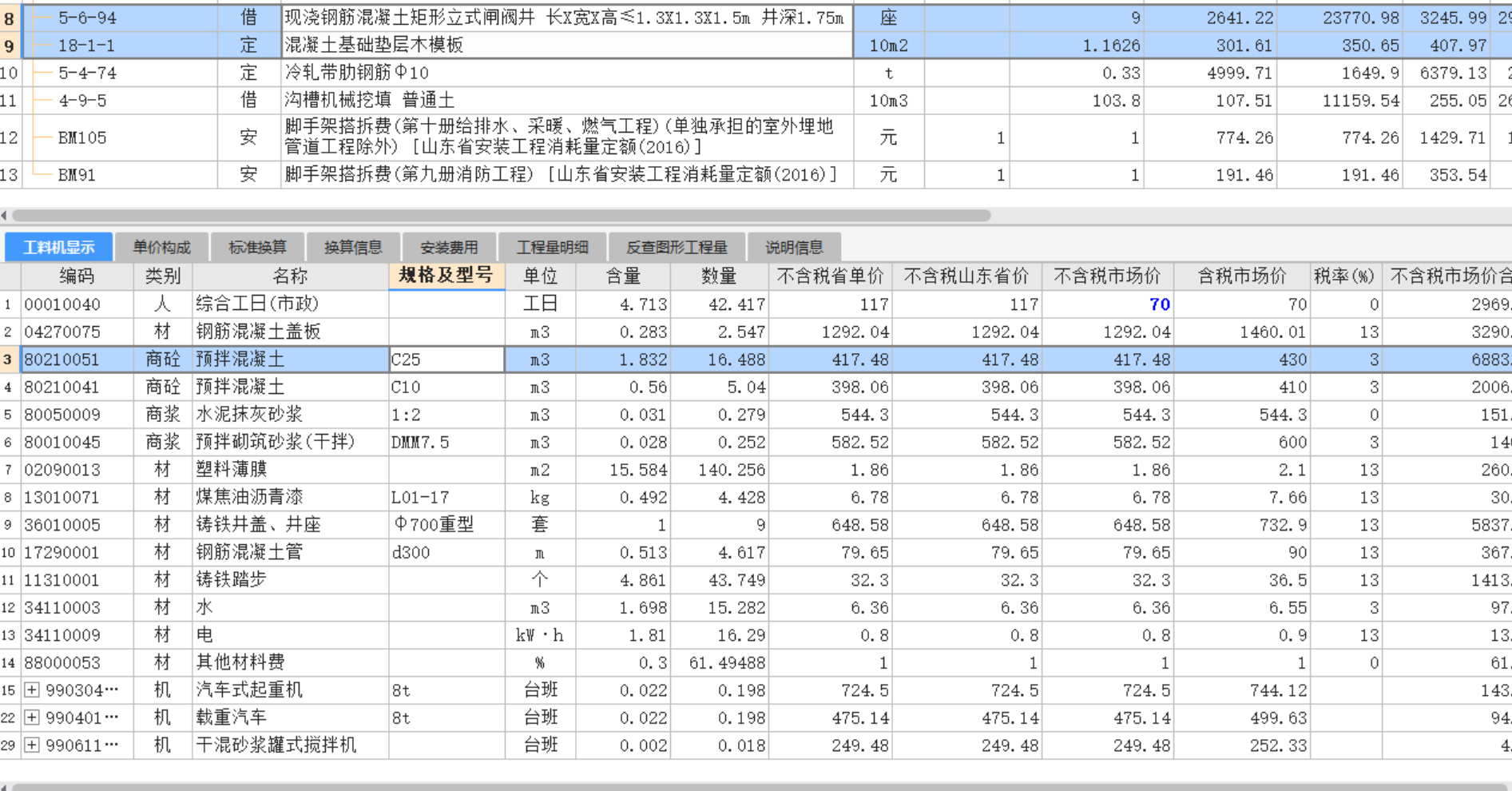Click the name cell 钢筋混凝土管

[x=290, y=552]
